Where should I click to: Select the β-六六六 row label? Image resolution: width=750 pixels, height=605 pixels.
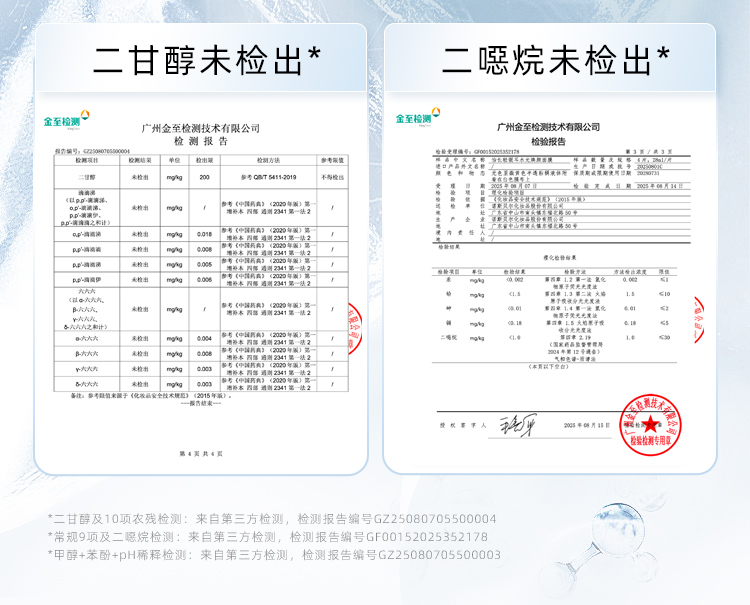pos(87,354)
